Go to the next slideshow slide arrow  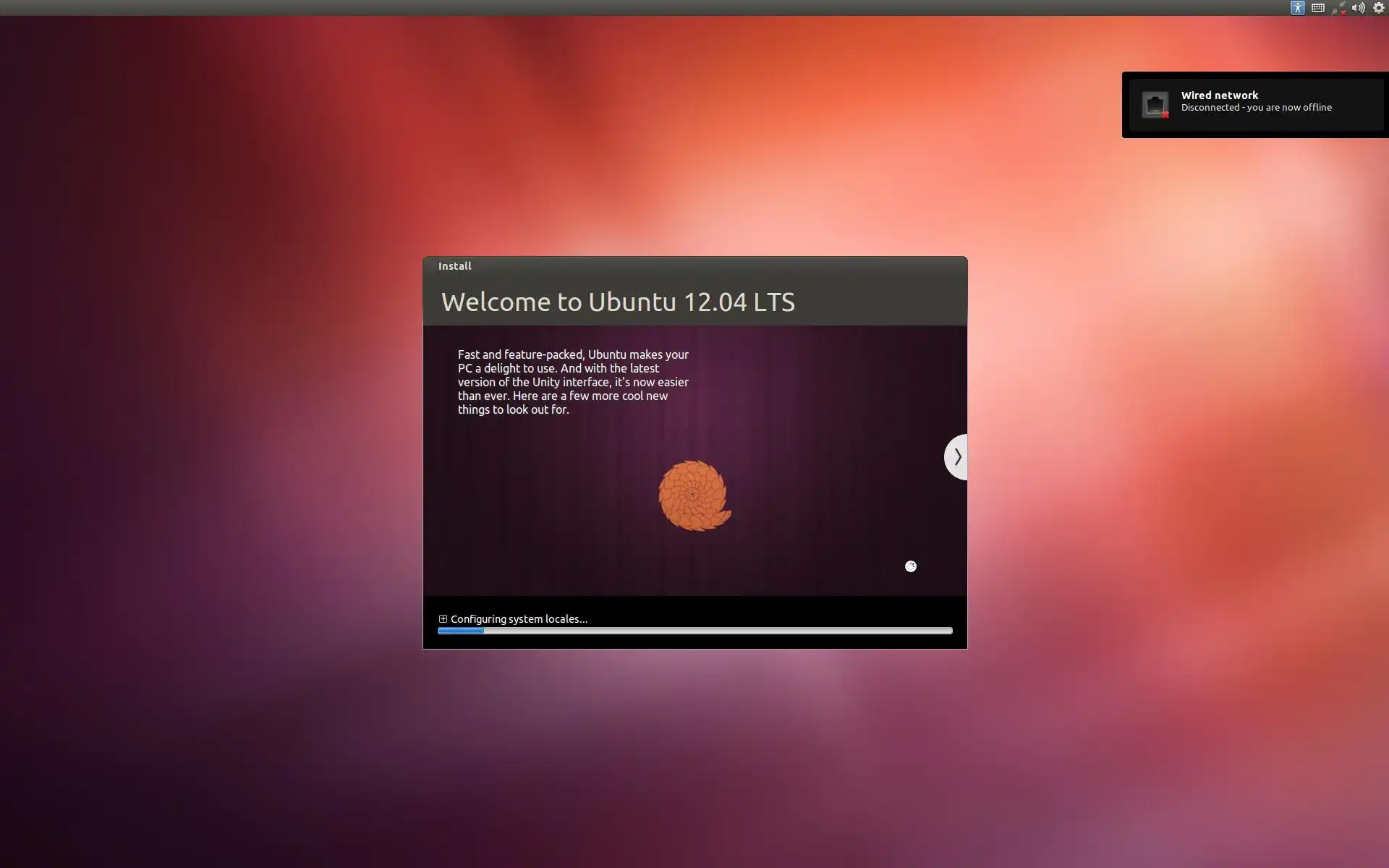tap(956, 457)
